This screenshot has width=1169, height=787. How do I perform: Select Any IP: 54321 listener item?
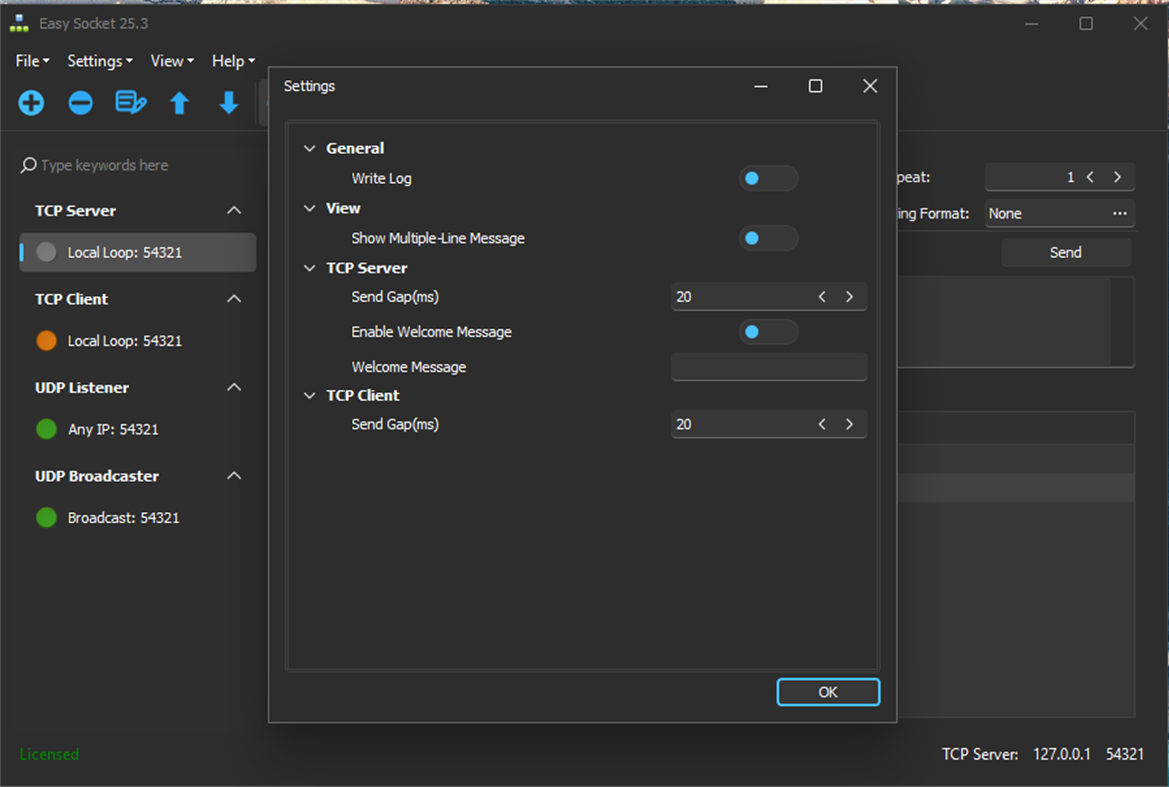[138, 429]
